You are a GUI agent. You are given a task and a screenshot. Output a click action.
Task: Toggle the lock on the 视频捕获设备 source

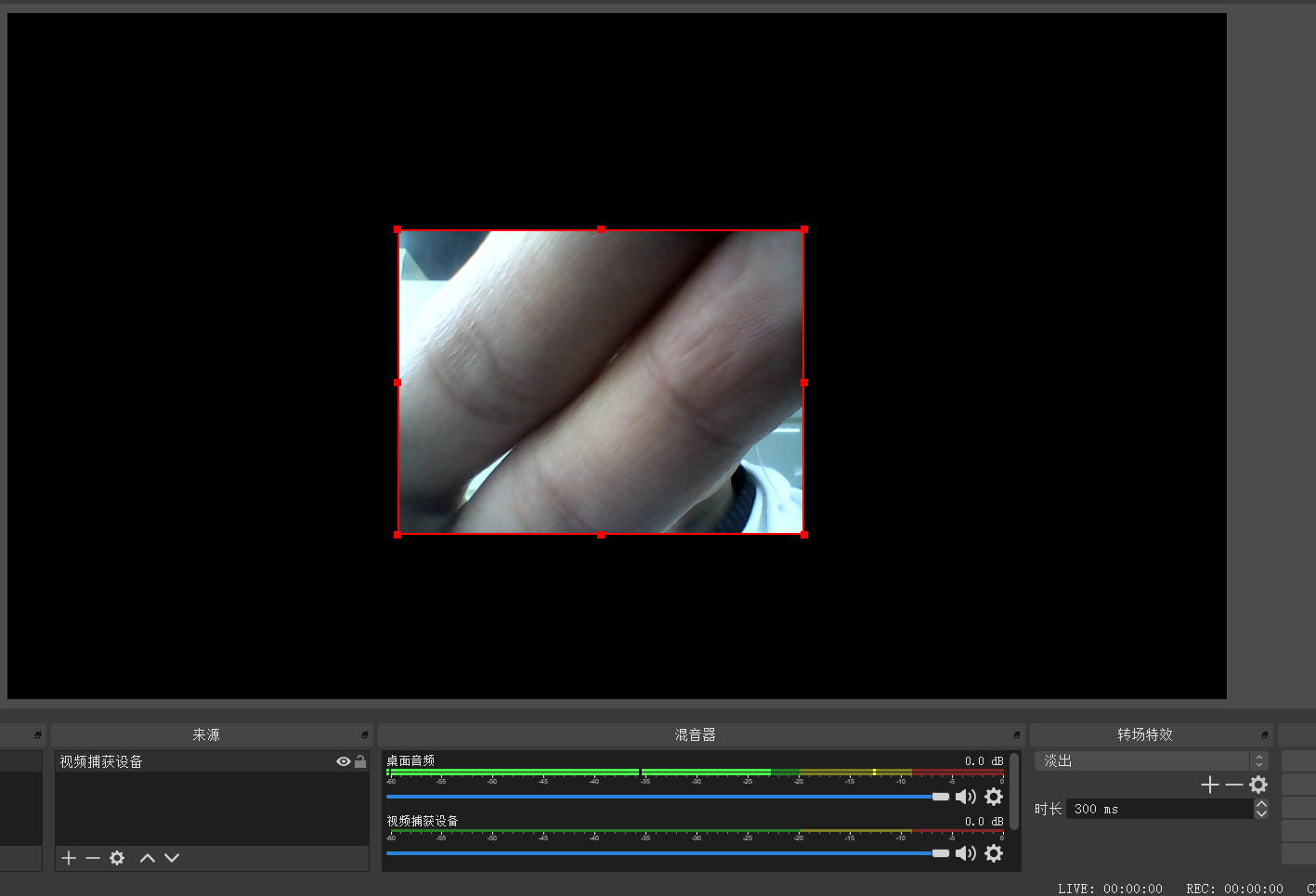pyautogui.click(x=360, y=761)
